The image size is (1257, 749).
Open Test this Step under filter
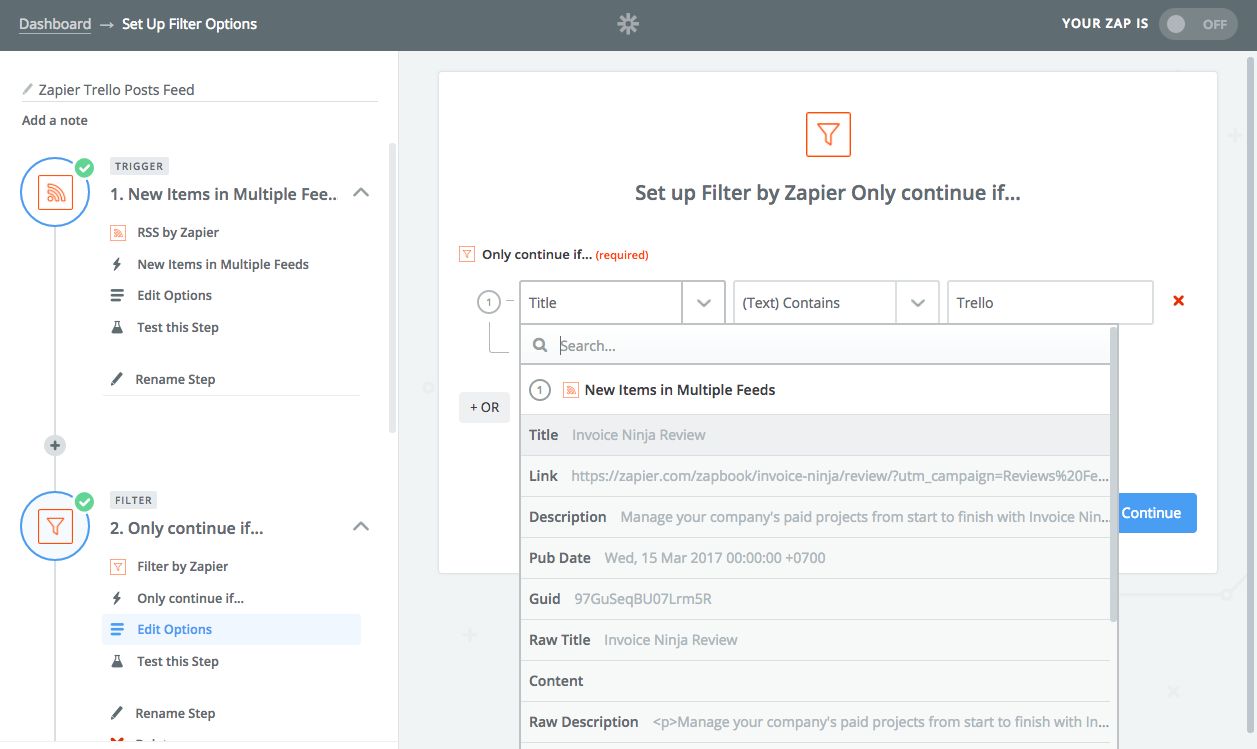click(x=177, y=661)
